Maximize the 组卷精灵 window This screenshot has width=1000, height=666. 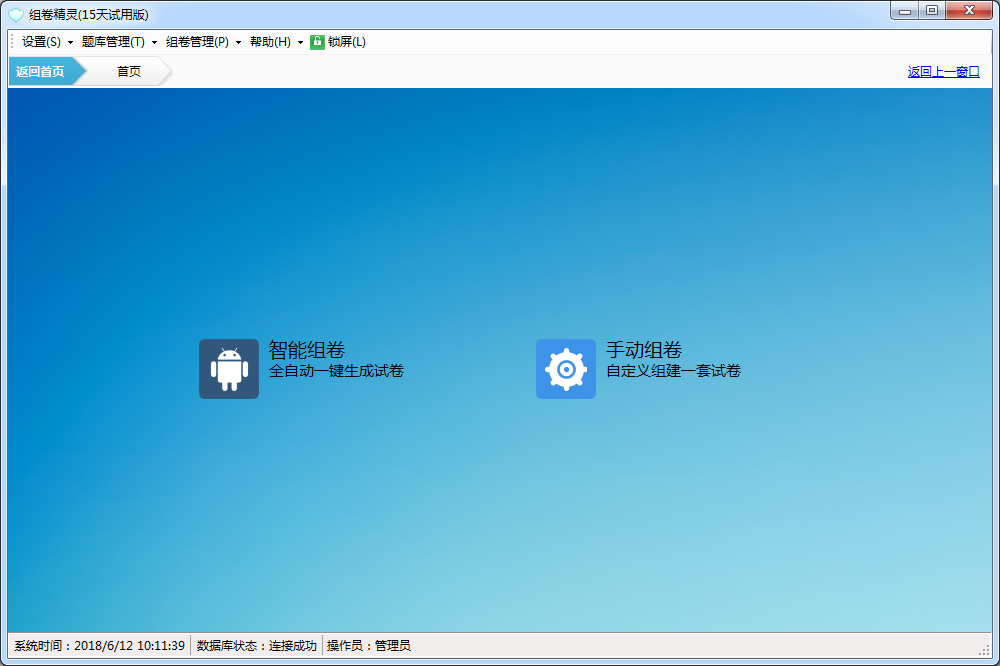coord(931,10)
